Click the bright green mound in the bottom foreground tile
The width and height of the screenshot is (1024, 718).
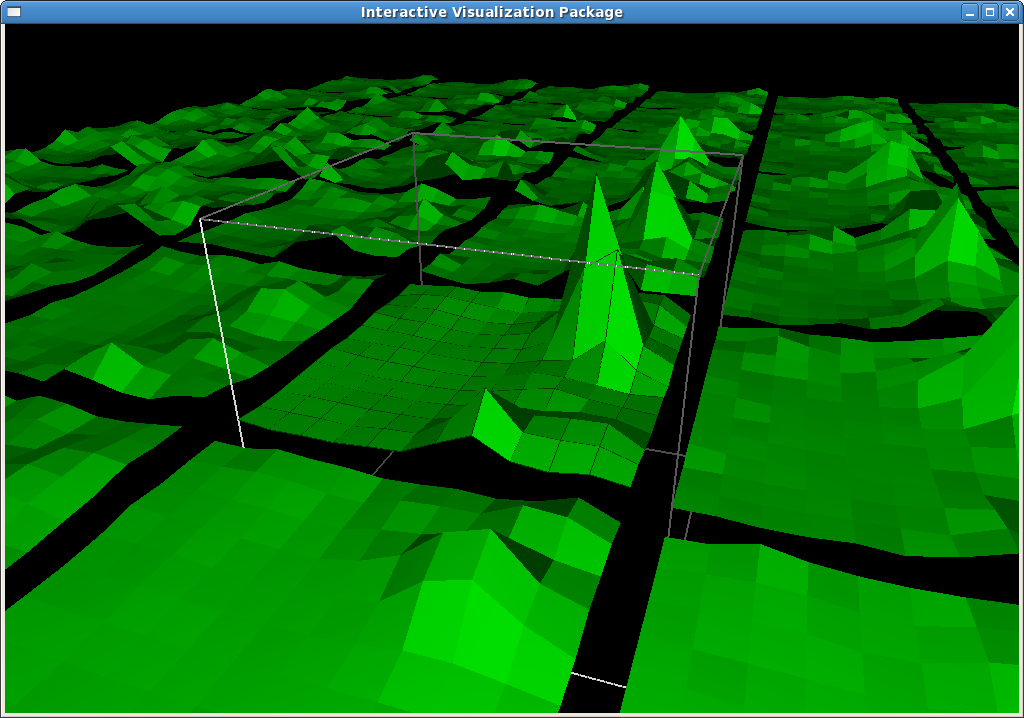(x=470, y=610)
